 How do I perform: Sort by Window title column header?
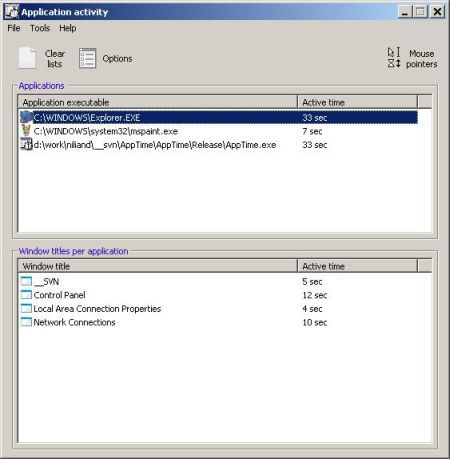157,266
